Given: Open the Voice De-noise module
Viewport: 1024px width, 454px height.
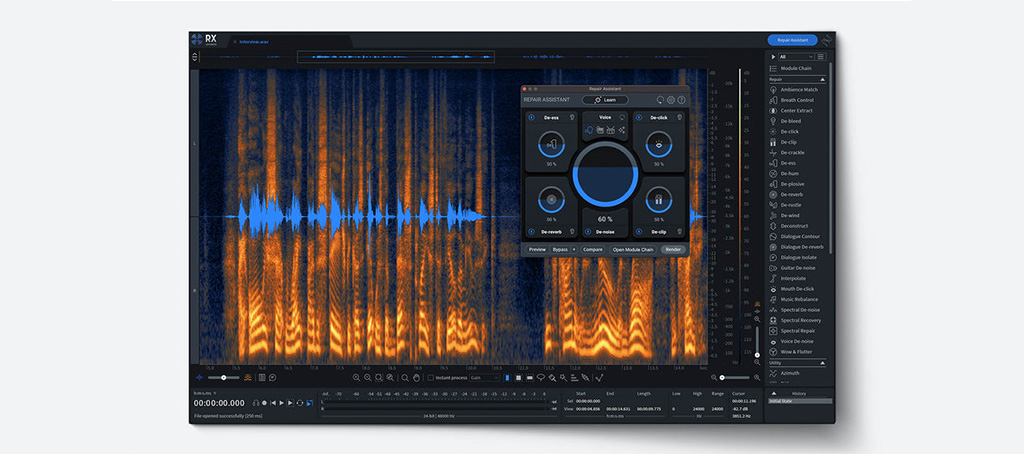Looking at the screenshot, I should click(792, 341).
